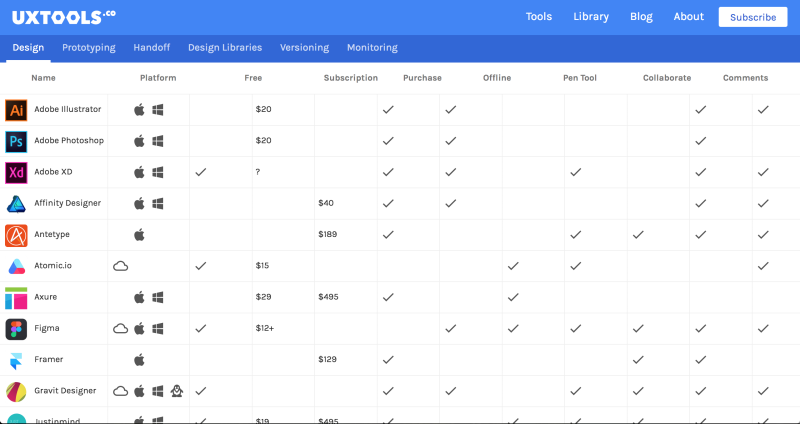The image size is (800, 424).
Task: Click the Windows icon in Adobe Illustrator row
Action: point(158,110)
